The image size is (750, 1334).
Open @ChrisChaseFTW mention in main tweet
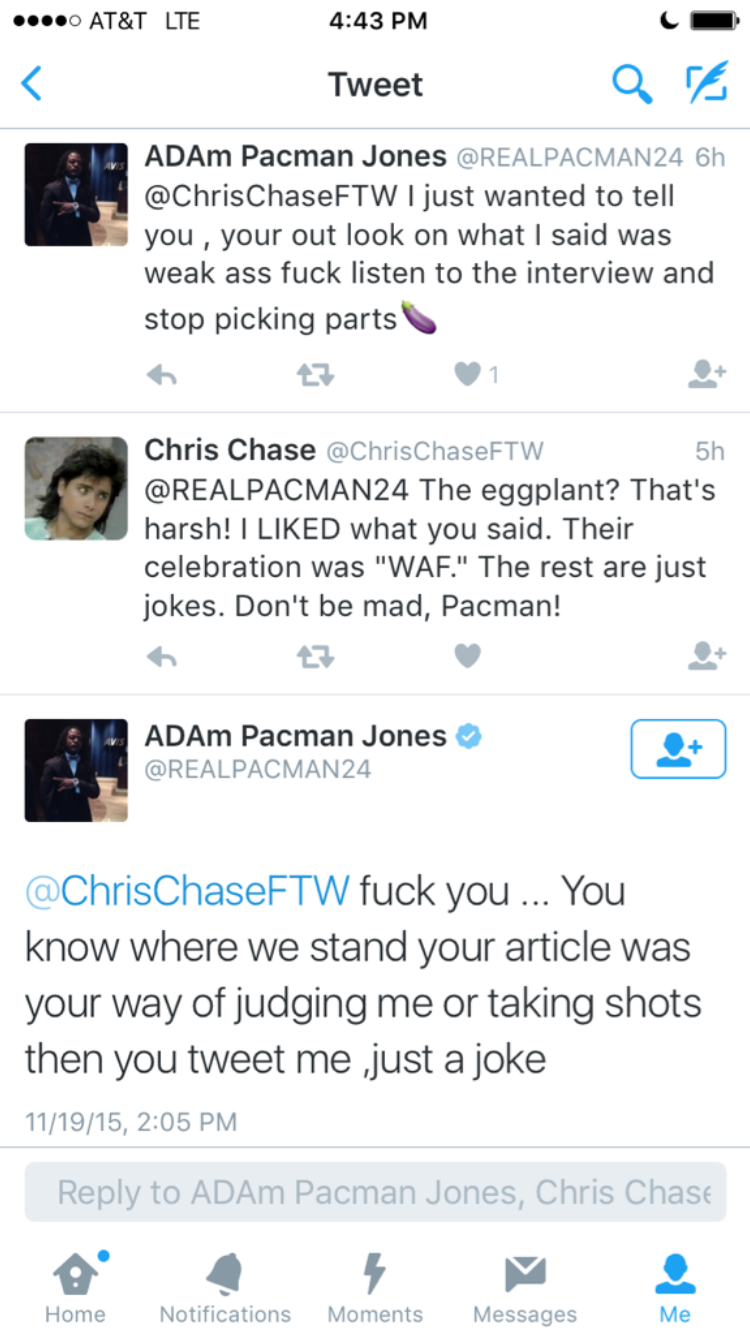(187, 891)
